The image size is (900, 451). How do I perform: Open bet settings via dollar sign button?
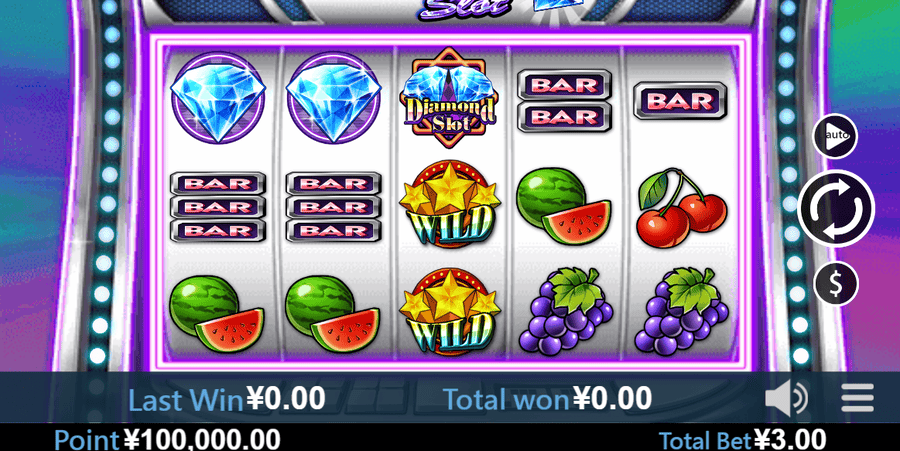pyautogui.click(x=836, y=283)
